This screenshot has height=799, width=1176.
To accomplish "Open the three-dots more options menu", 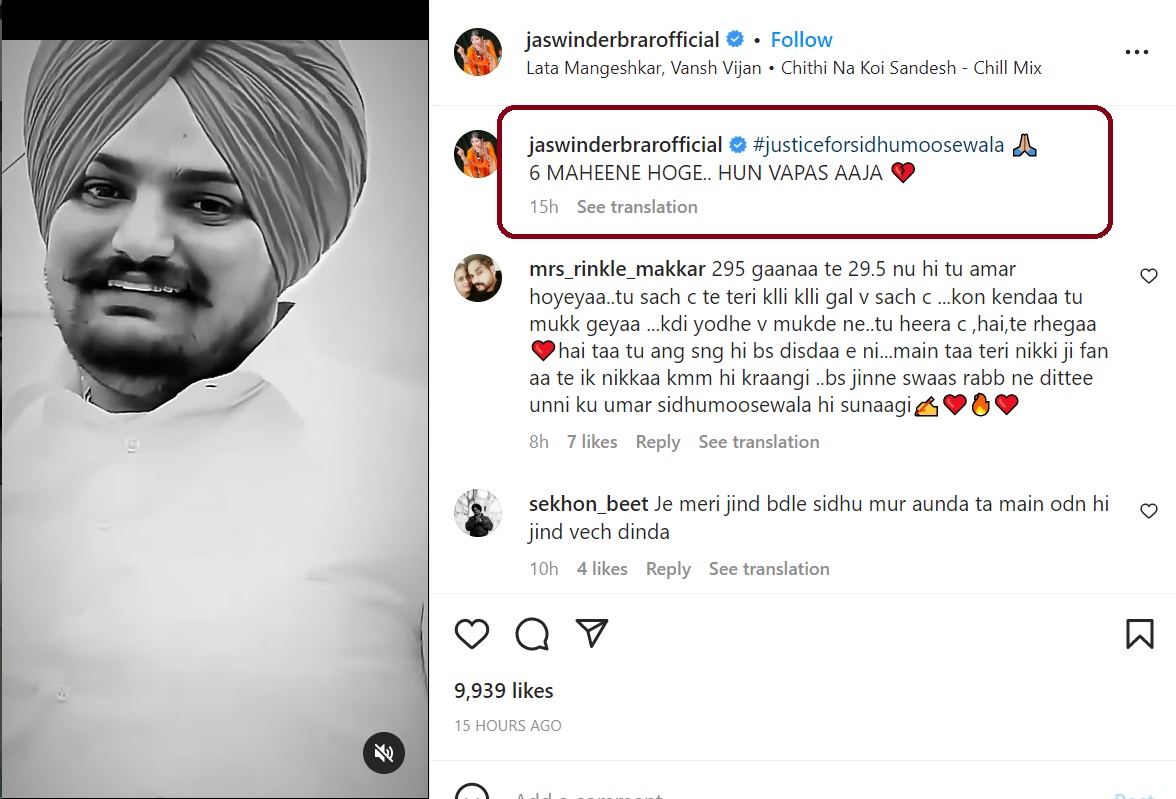I will [1137, 52].
